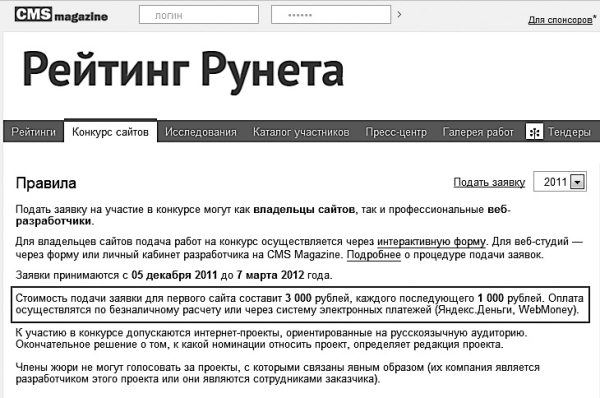Open the Тендеры tab
Screen dimensions: 600x398
(569, 132)
